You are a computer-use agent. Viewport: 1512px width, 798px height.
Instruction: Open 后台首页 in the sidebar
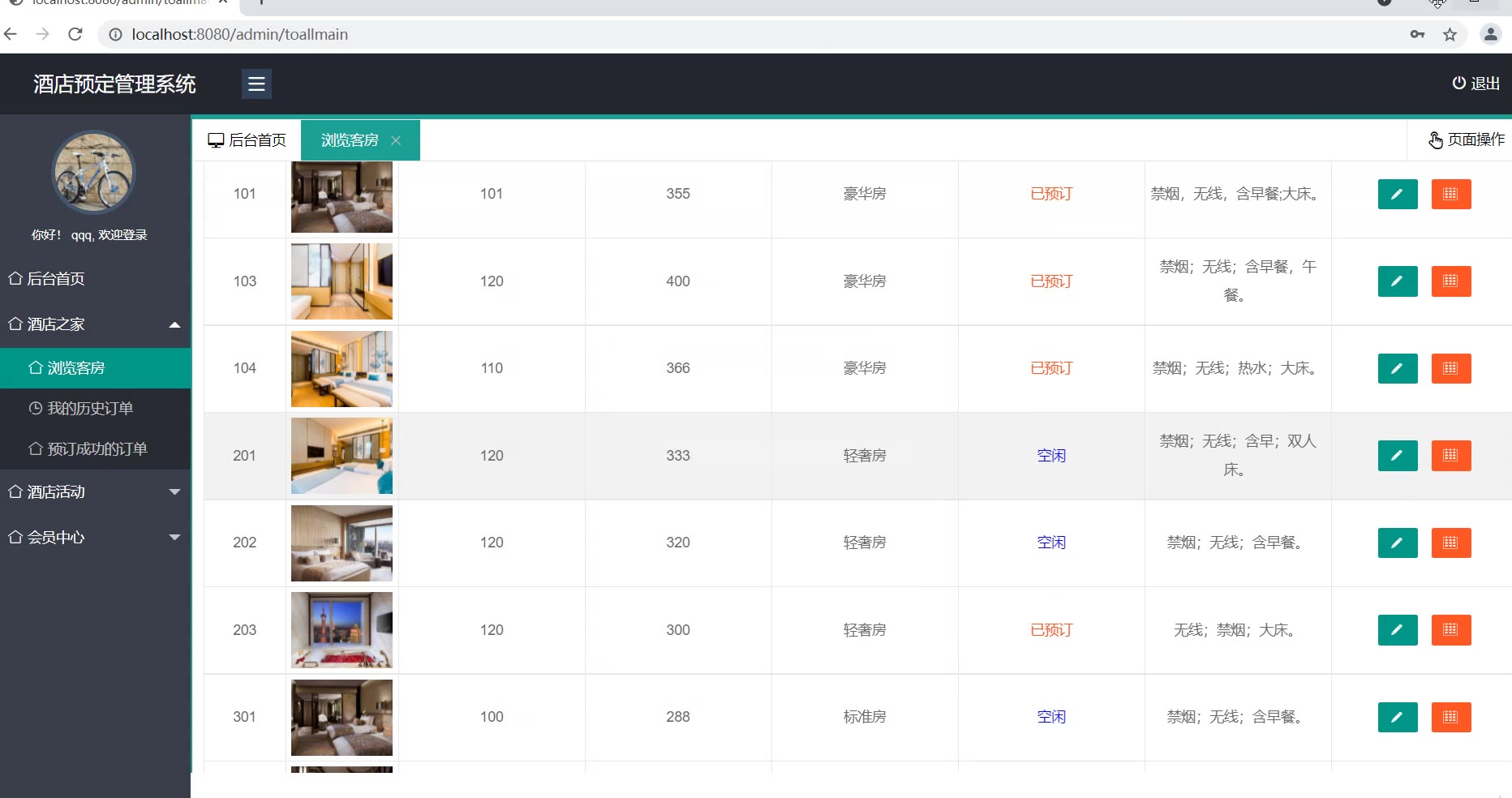tap(95, 279)
